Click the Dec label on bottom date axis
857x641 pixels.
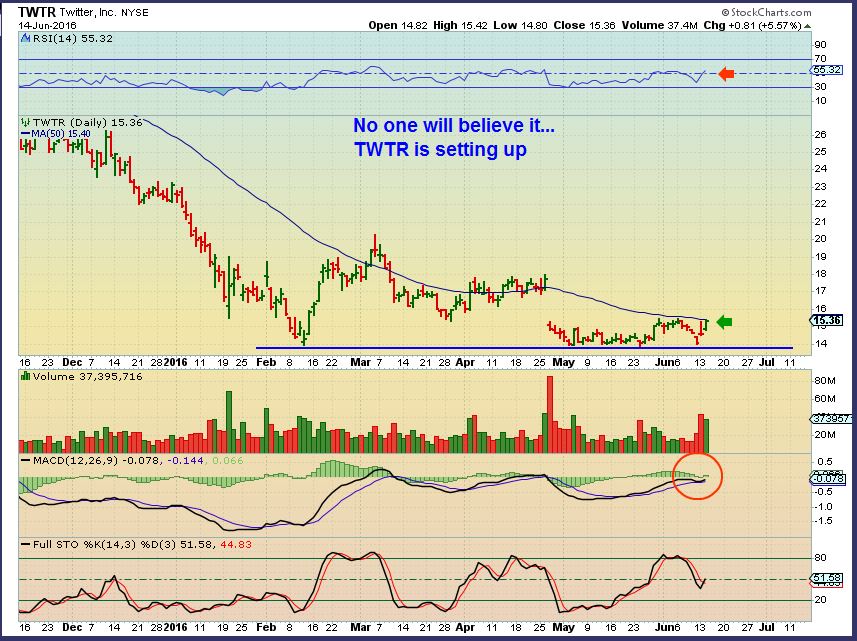72,627
